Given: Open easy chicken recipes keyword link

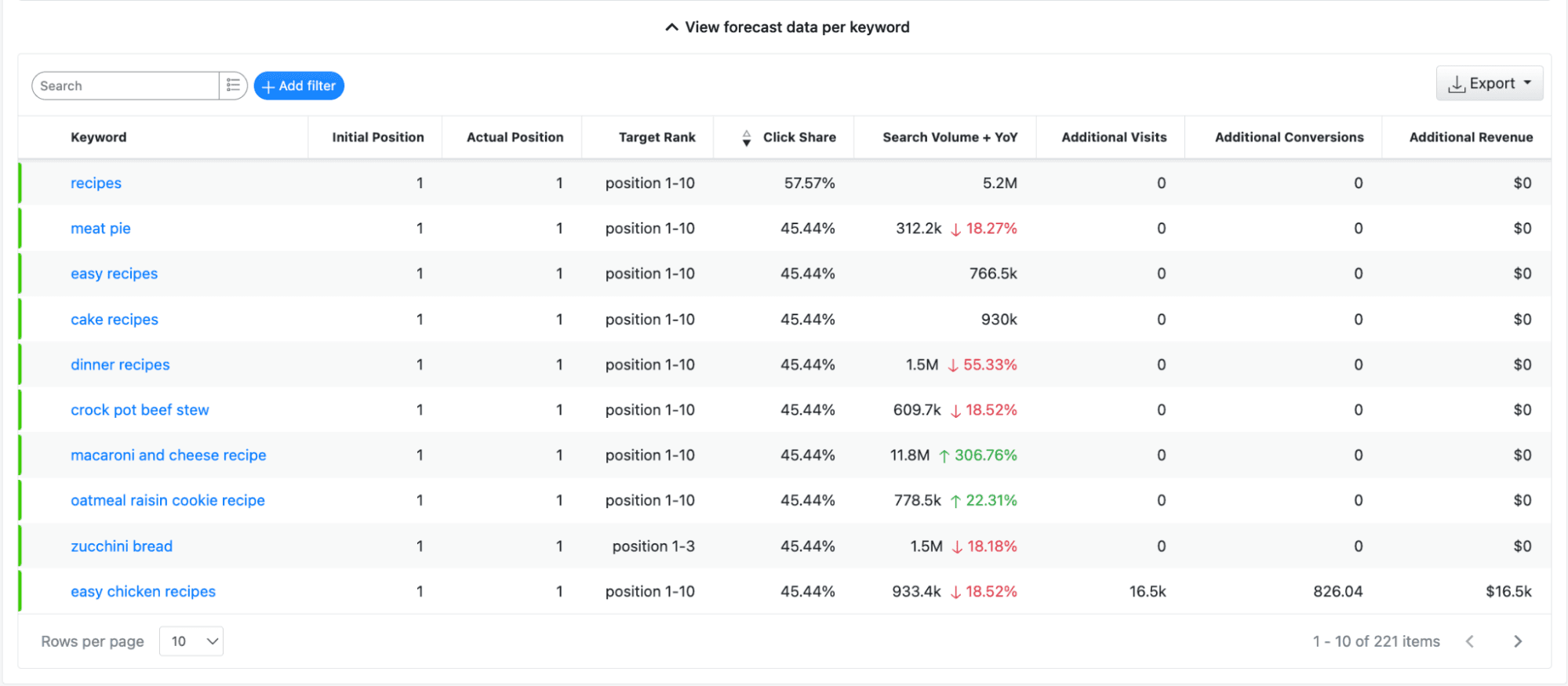Looking at the screenshot, I should click(143, 591).
